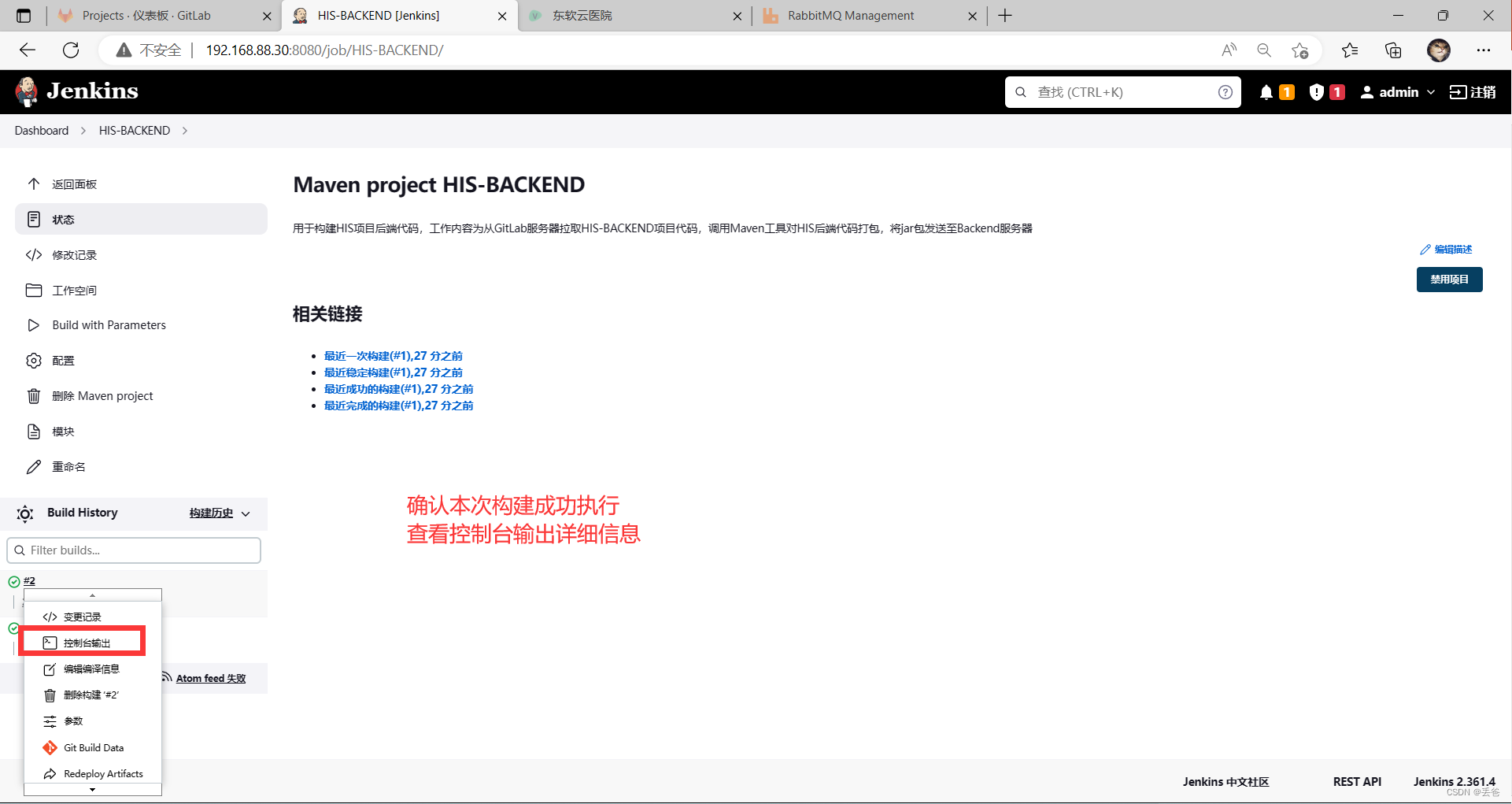
Task: Open browser collections icon
Action: pyautogui.click(x=1393, y=50)
